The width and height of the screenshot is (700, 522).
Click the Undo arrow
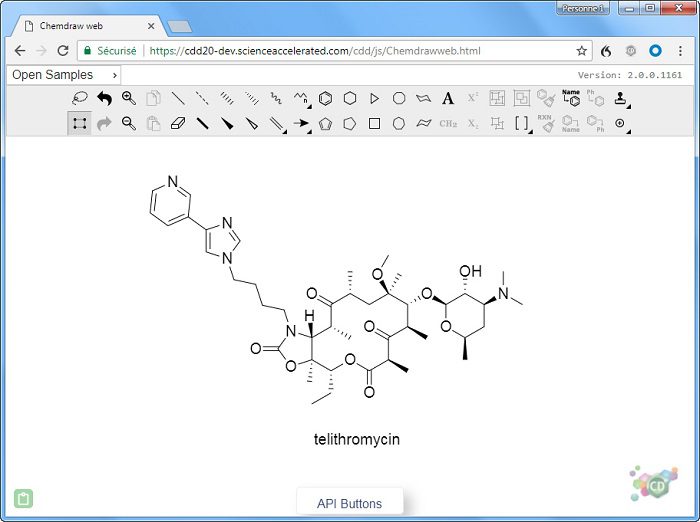click(x=104, y=98)
